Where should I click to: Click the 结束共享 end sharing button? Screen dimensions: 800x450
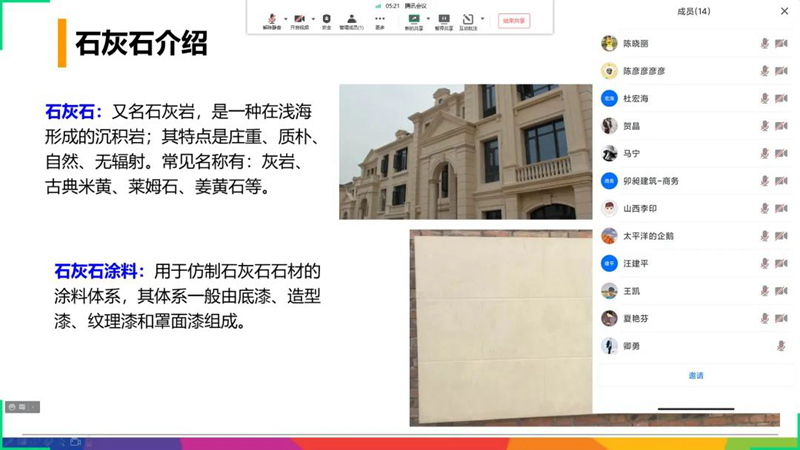coord(514,21)
